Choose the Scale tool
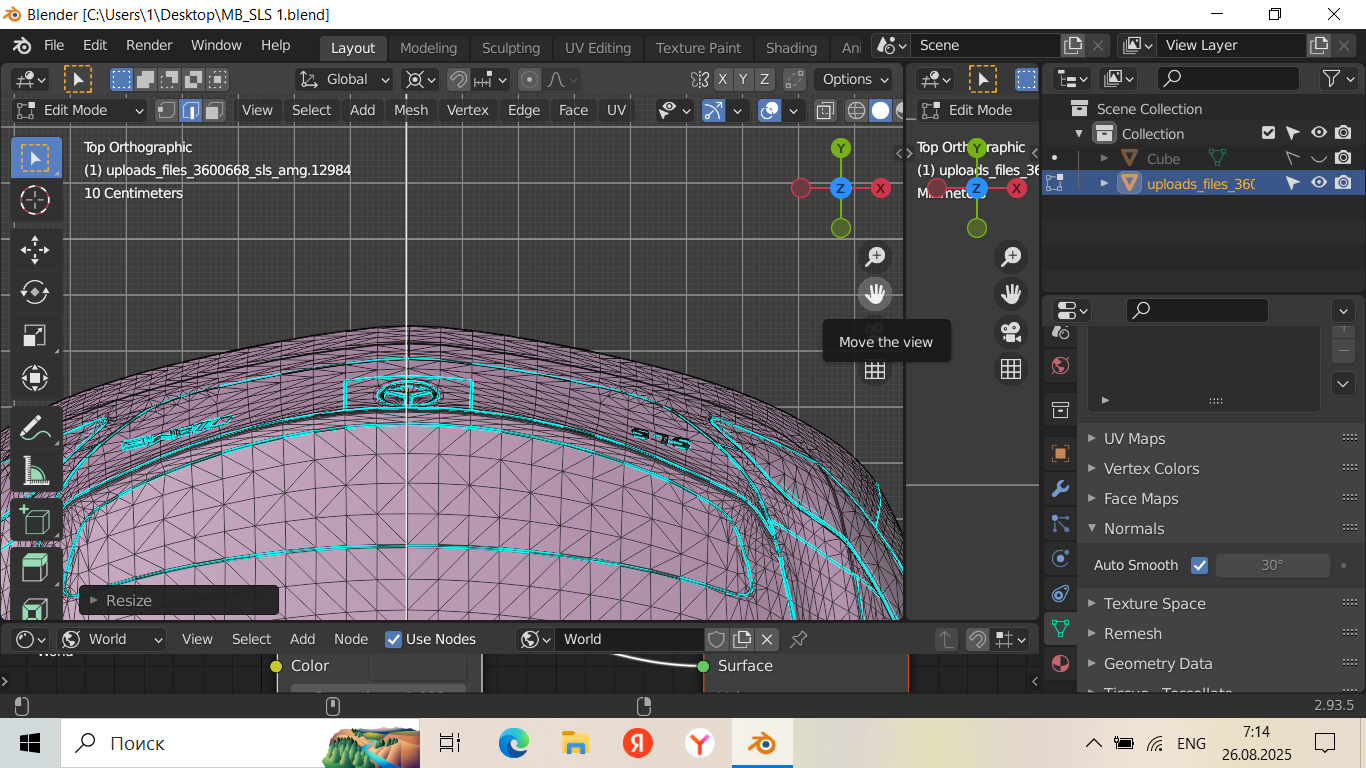 tap(35, 335)
